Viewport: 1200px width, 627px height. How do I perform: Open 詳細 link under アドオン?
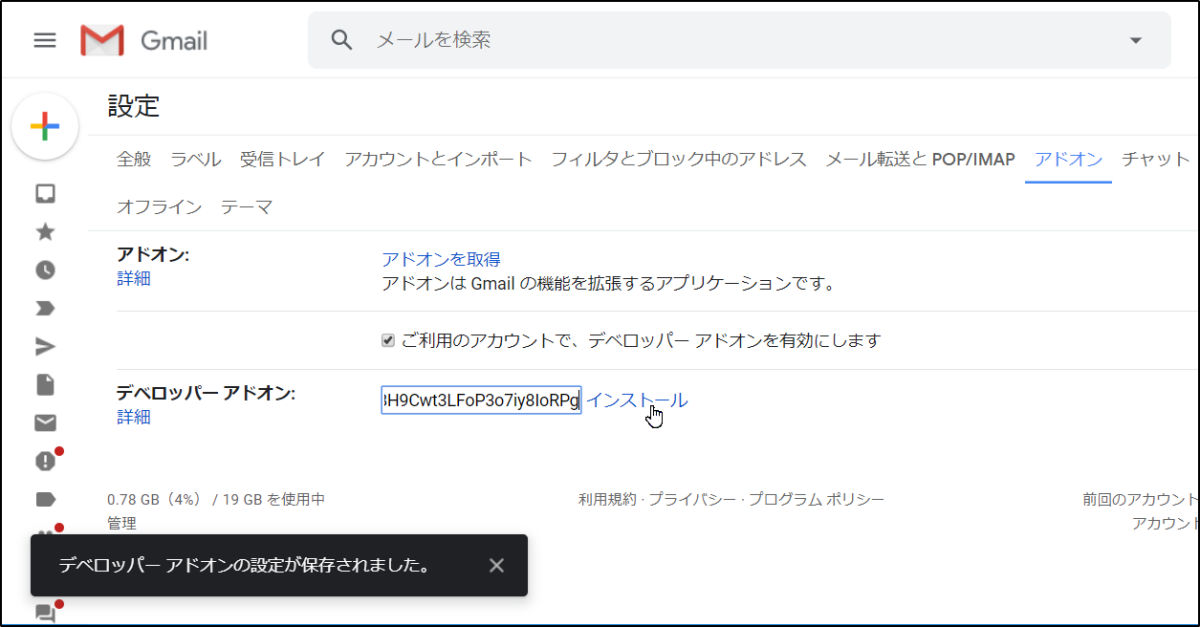pos(134,279)
